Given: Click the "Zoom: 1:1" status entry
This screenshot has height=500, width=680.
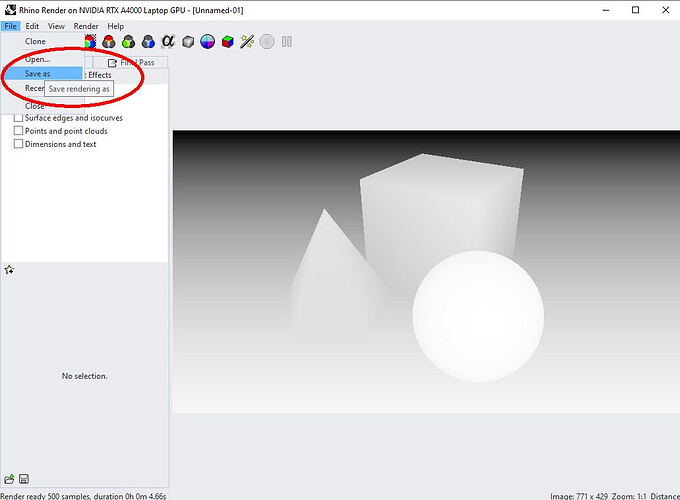Looking at the screenshot, I should click(629, 496).
